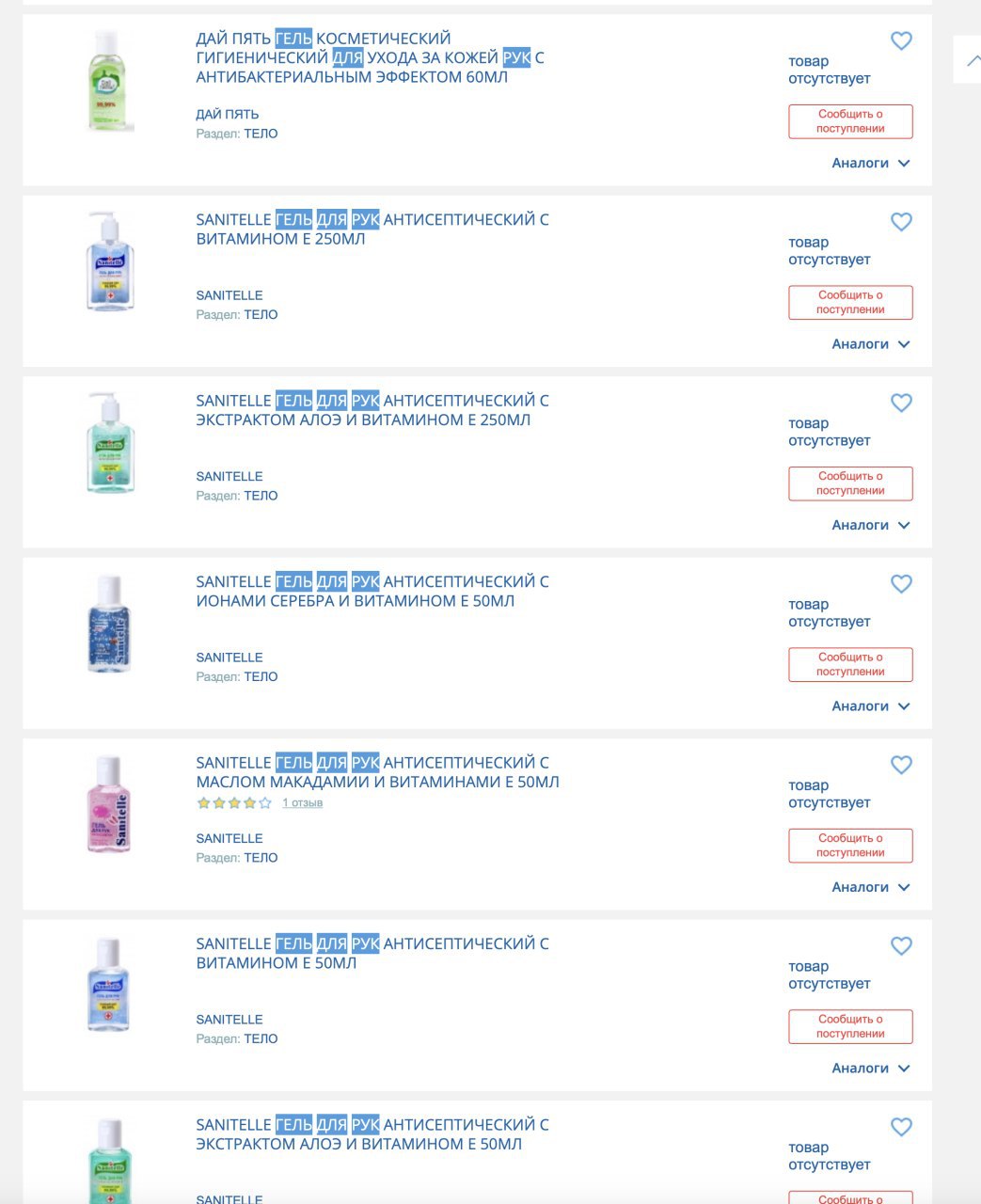
Task: Click pink Sanitelle макадамии bottle thumbnail
Action: (109, 805)
